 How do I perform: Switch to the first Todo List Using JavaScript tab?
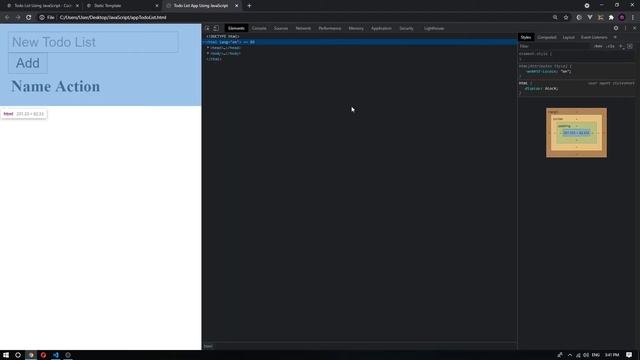43,6
